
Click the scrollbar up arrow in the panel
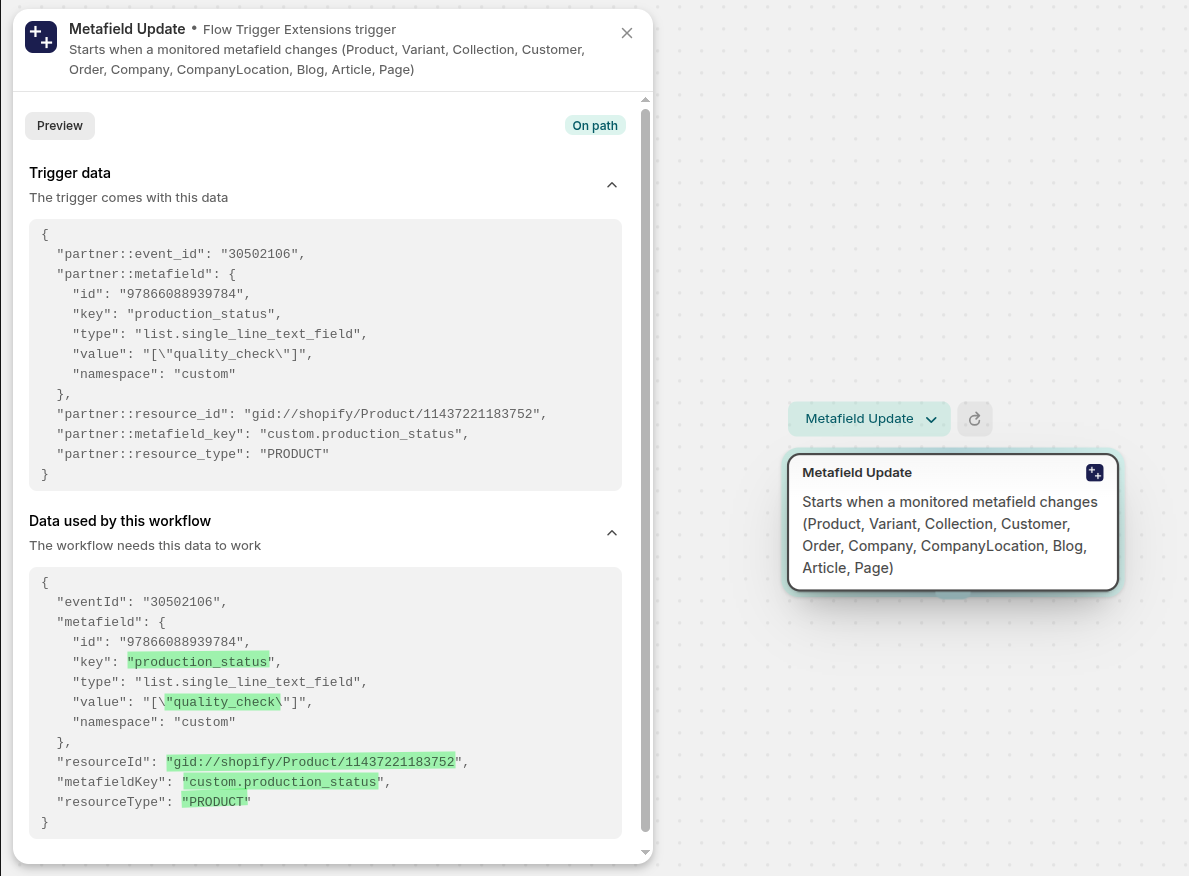point(645,100)
